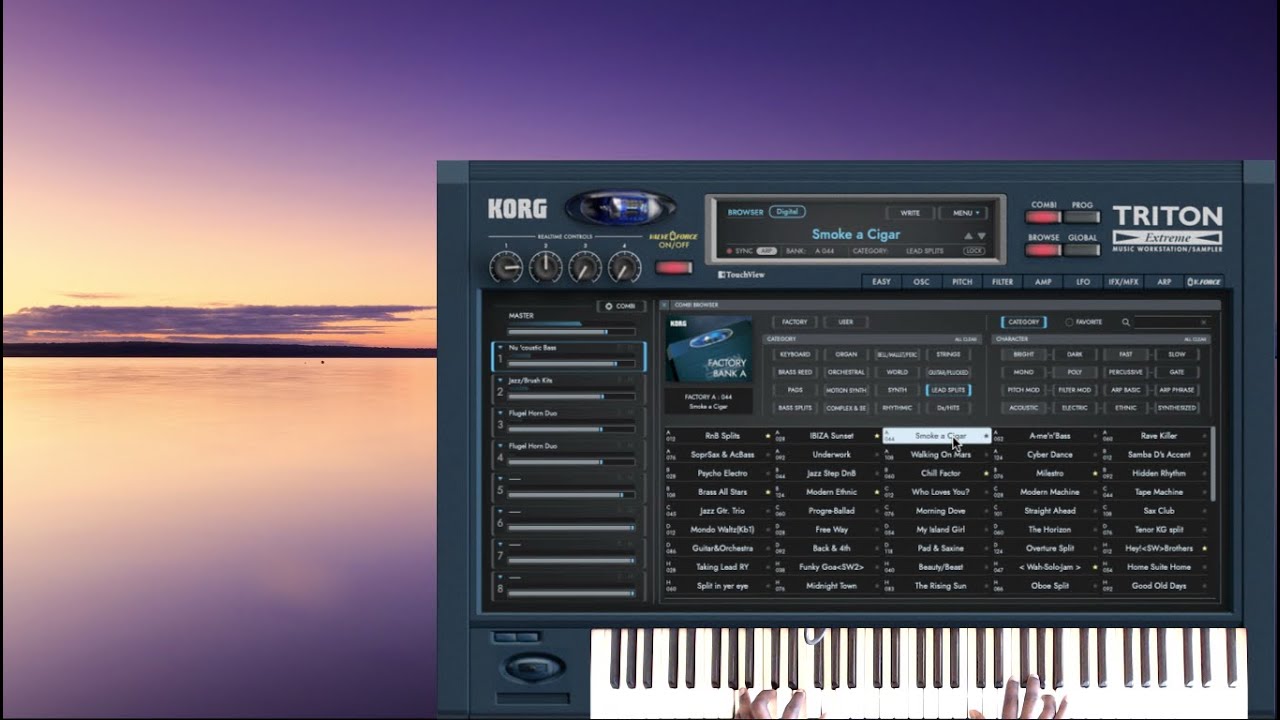
Task: Click the WRITE button
Action: pos(910,213)
